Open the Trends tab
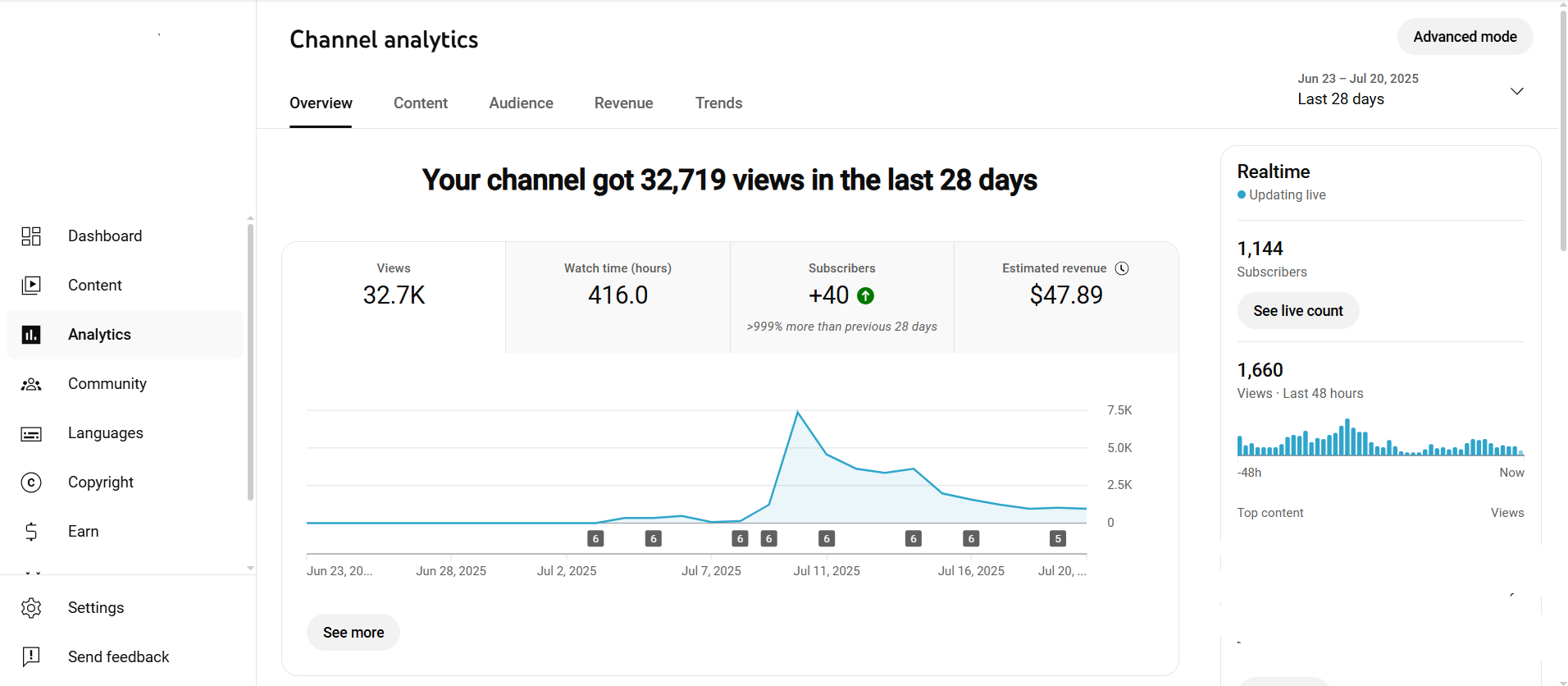 point(718,103)
